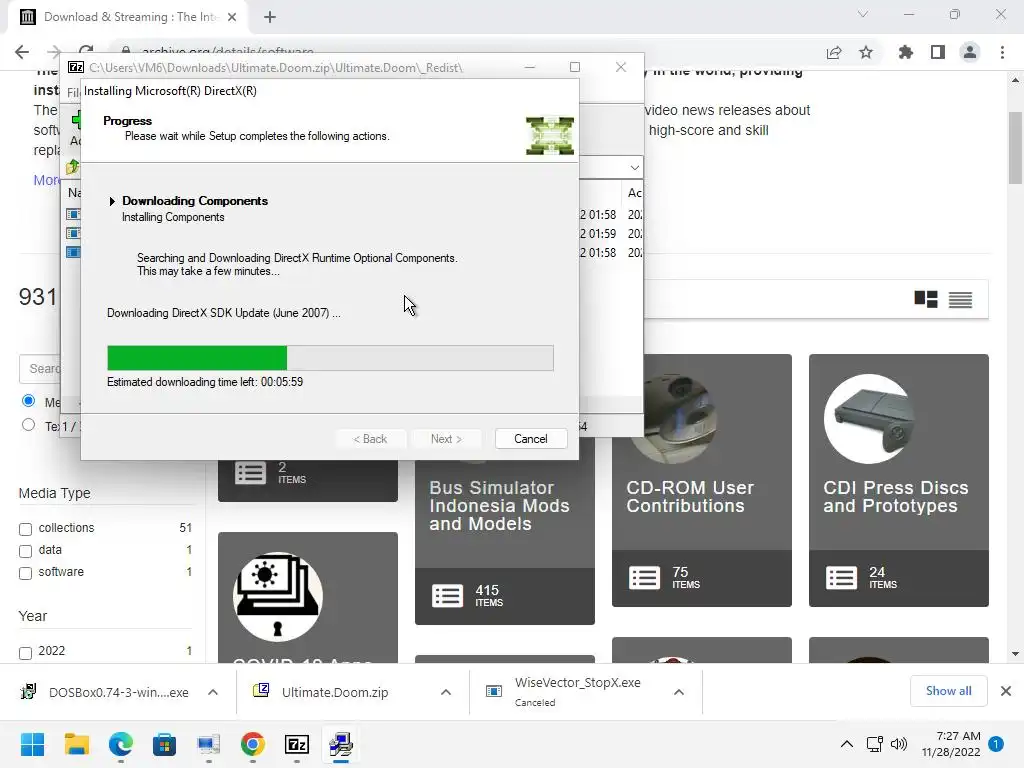Check the 2022 year filter box
Viewport: 1024px width, 768px height.
(x=25, y=653)
